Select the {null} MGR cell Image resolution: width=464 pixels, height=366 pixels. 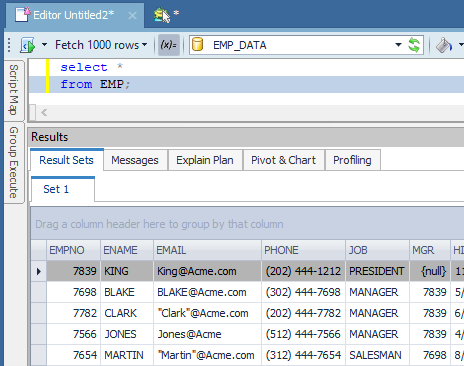[430, 271]
